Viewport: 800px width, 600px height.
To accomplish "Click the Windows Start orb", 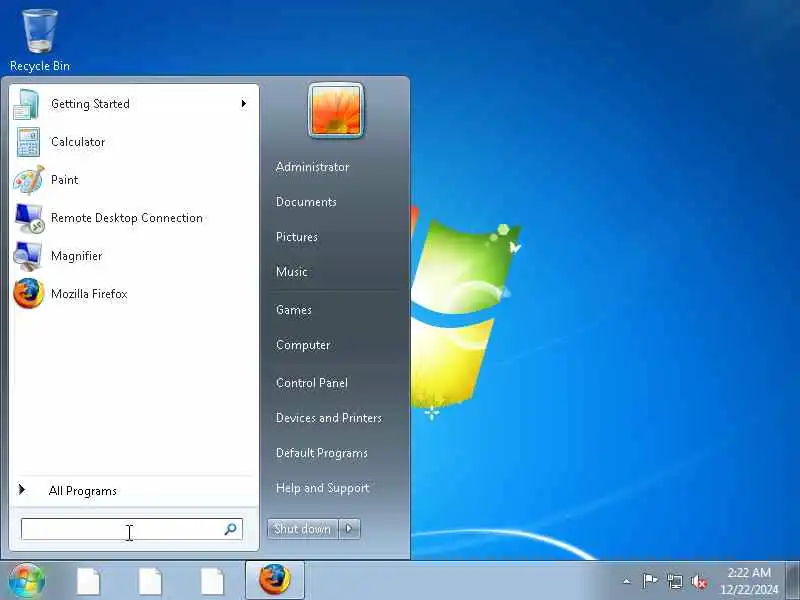I will (x=27, y=581).
